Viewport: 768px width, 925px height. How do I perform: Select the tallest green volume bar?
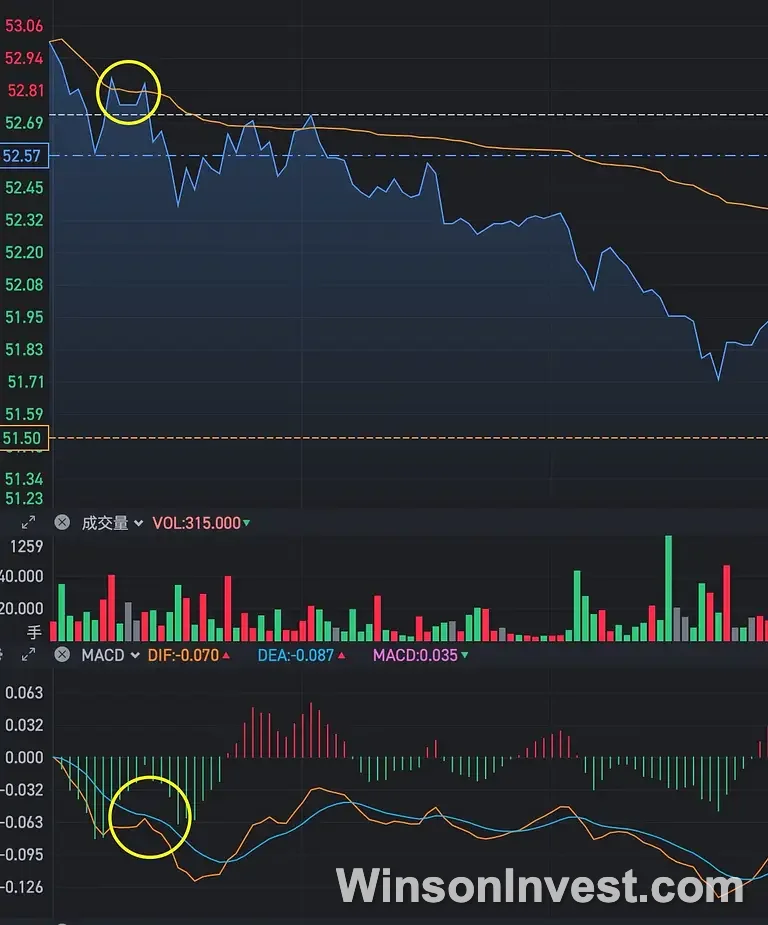pyautogui.click(x=668, y=588)
